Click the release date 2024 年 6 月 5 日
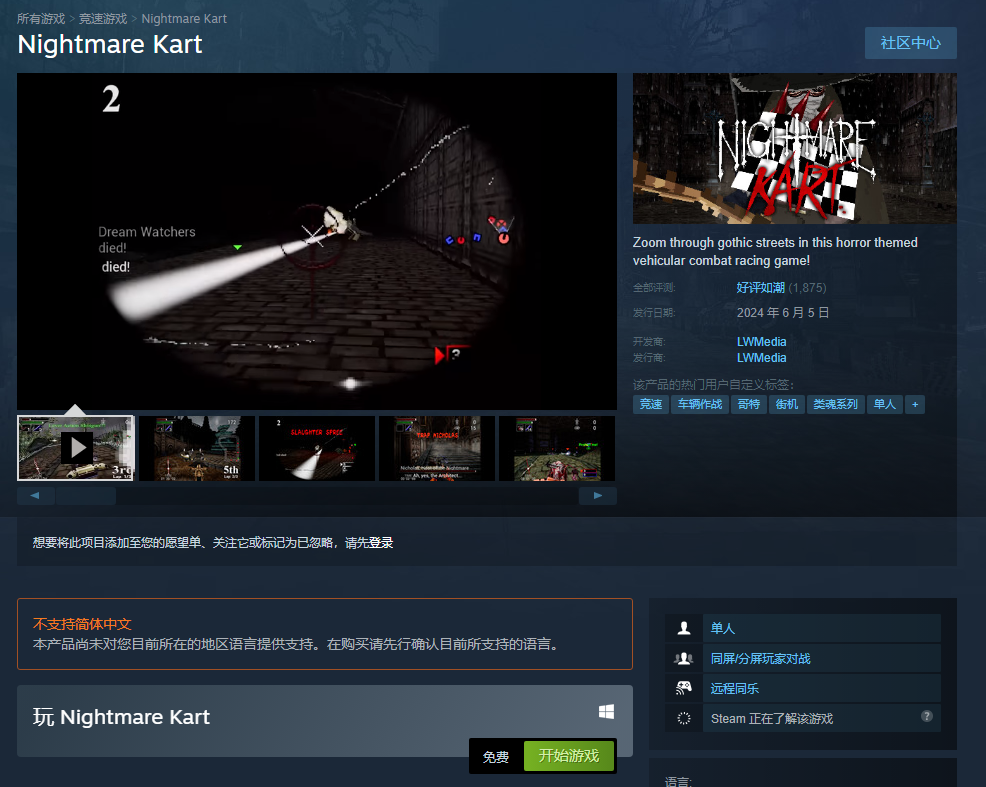 click(783, 312)
